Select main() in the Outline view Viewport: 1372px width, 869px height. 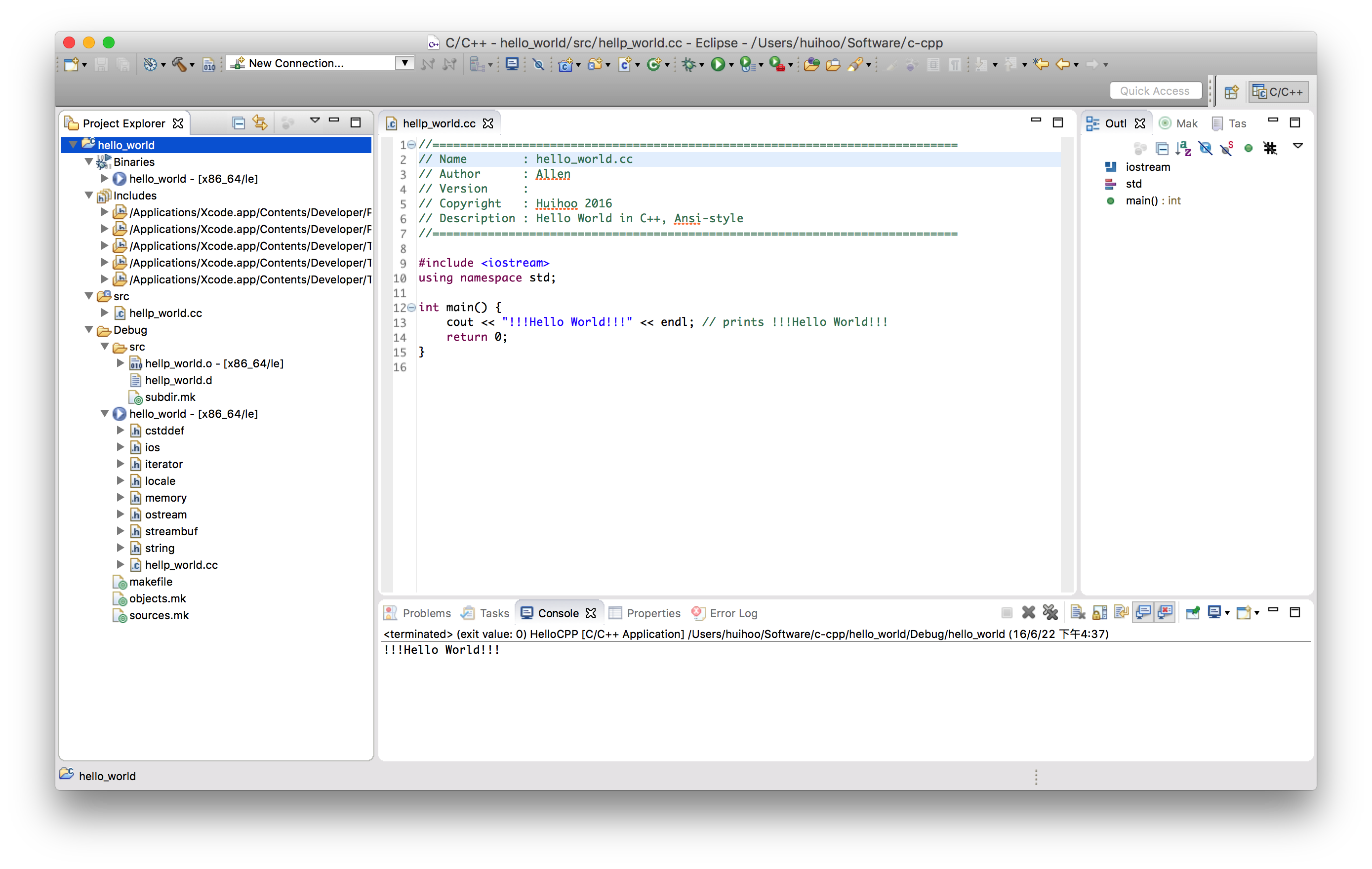pos(1142,200)
